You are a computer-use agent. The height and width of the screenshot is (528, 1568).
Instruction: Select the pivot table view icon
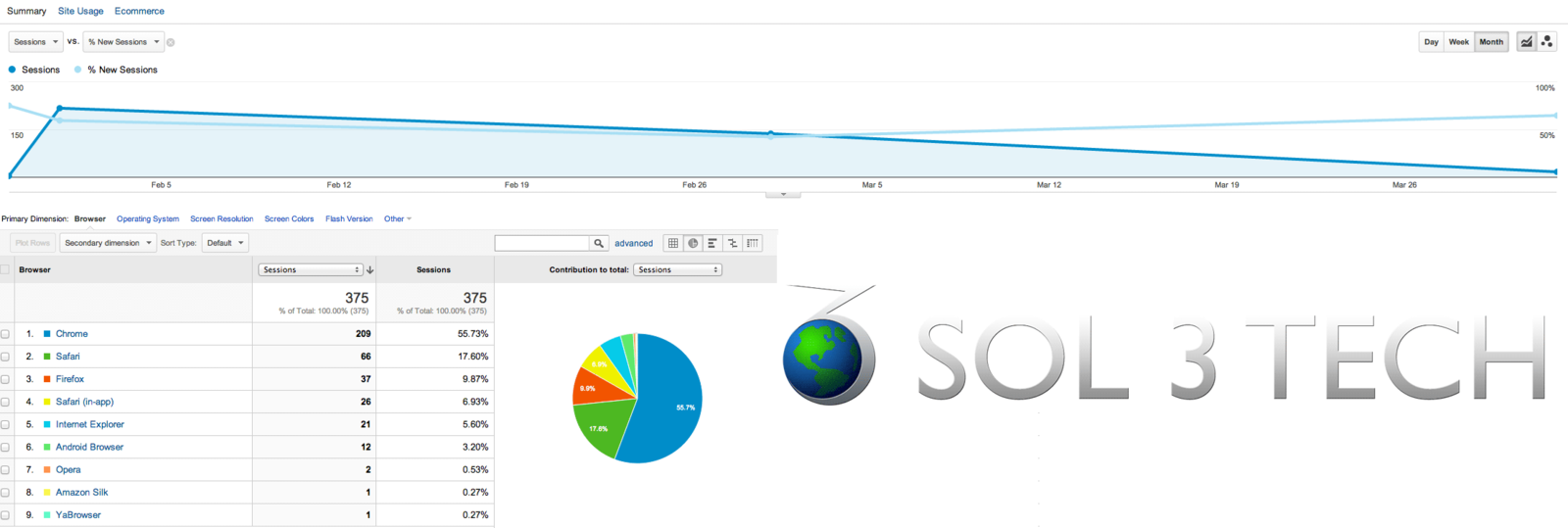(x=753, y=243)
